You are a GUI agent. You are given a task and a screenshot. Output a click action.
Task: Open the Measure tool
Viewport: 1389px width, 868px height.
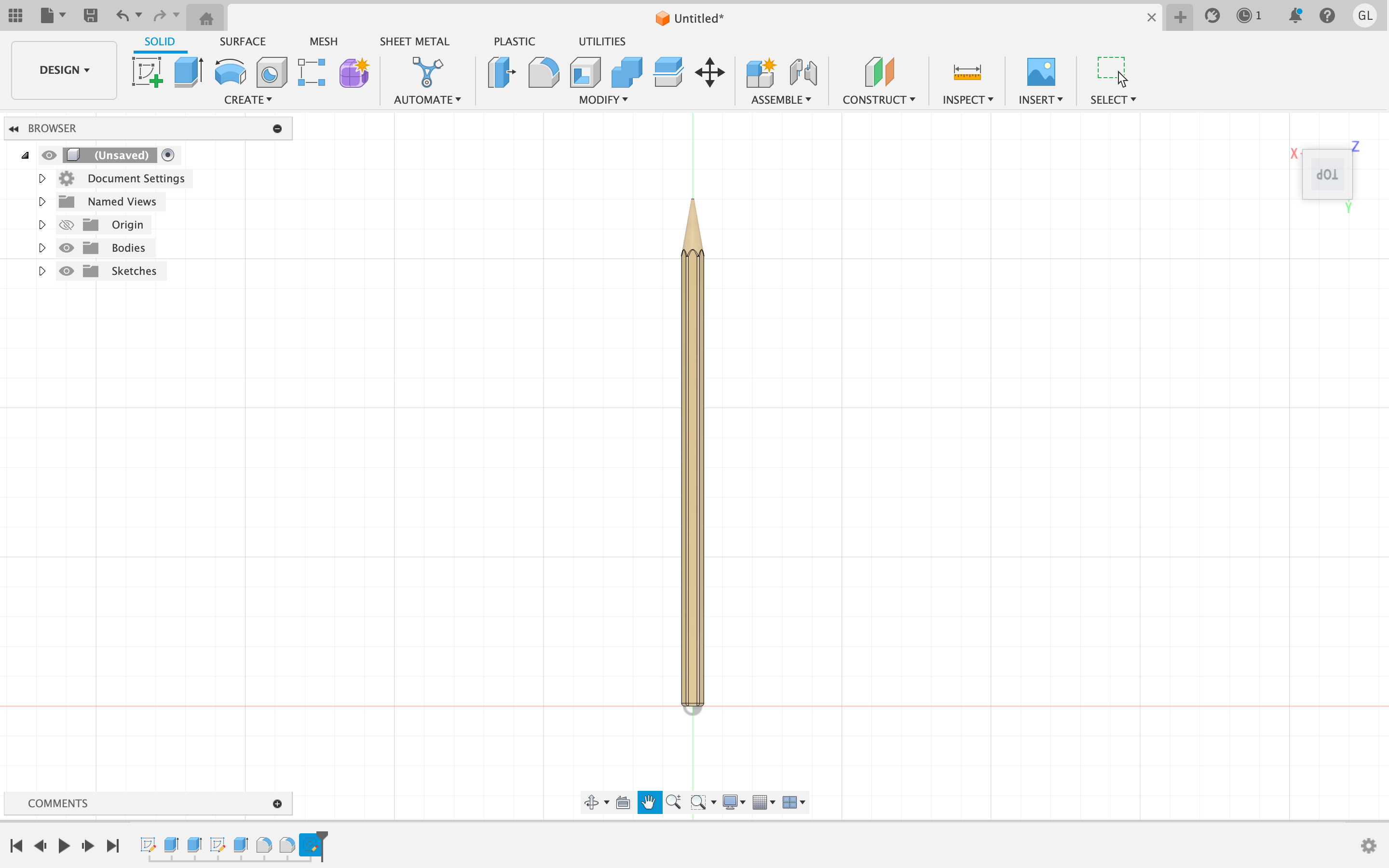point(967,72)
